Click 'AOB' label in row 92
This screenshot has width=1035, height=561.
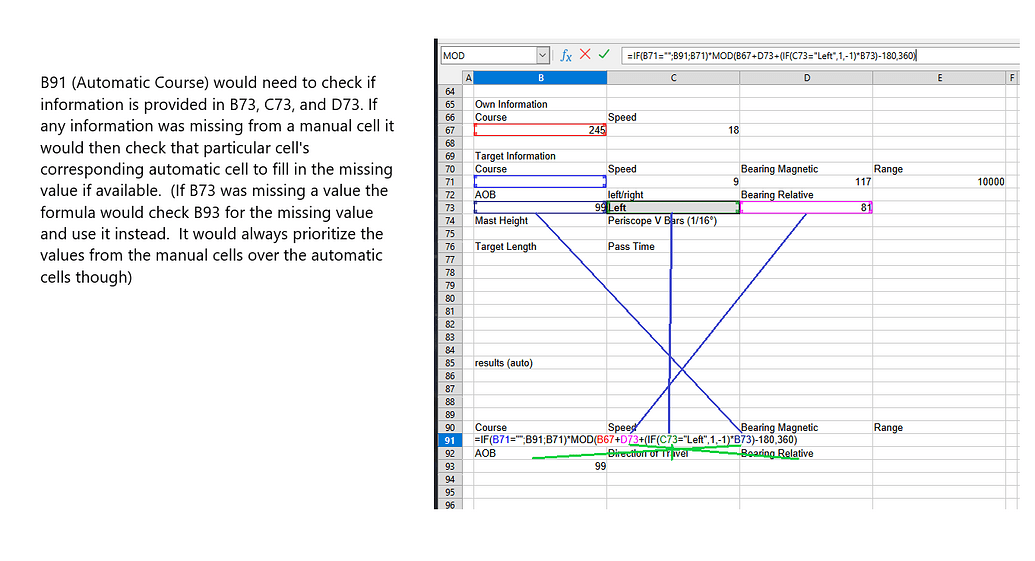484,453
